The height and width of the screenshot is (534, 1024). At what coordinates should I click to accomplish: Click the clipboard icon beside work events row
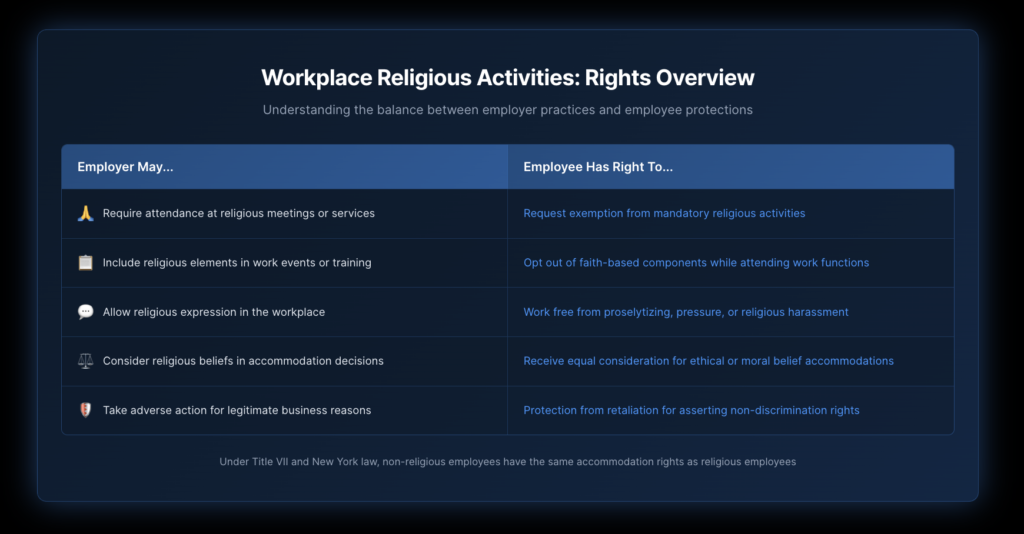point(86,262)
